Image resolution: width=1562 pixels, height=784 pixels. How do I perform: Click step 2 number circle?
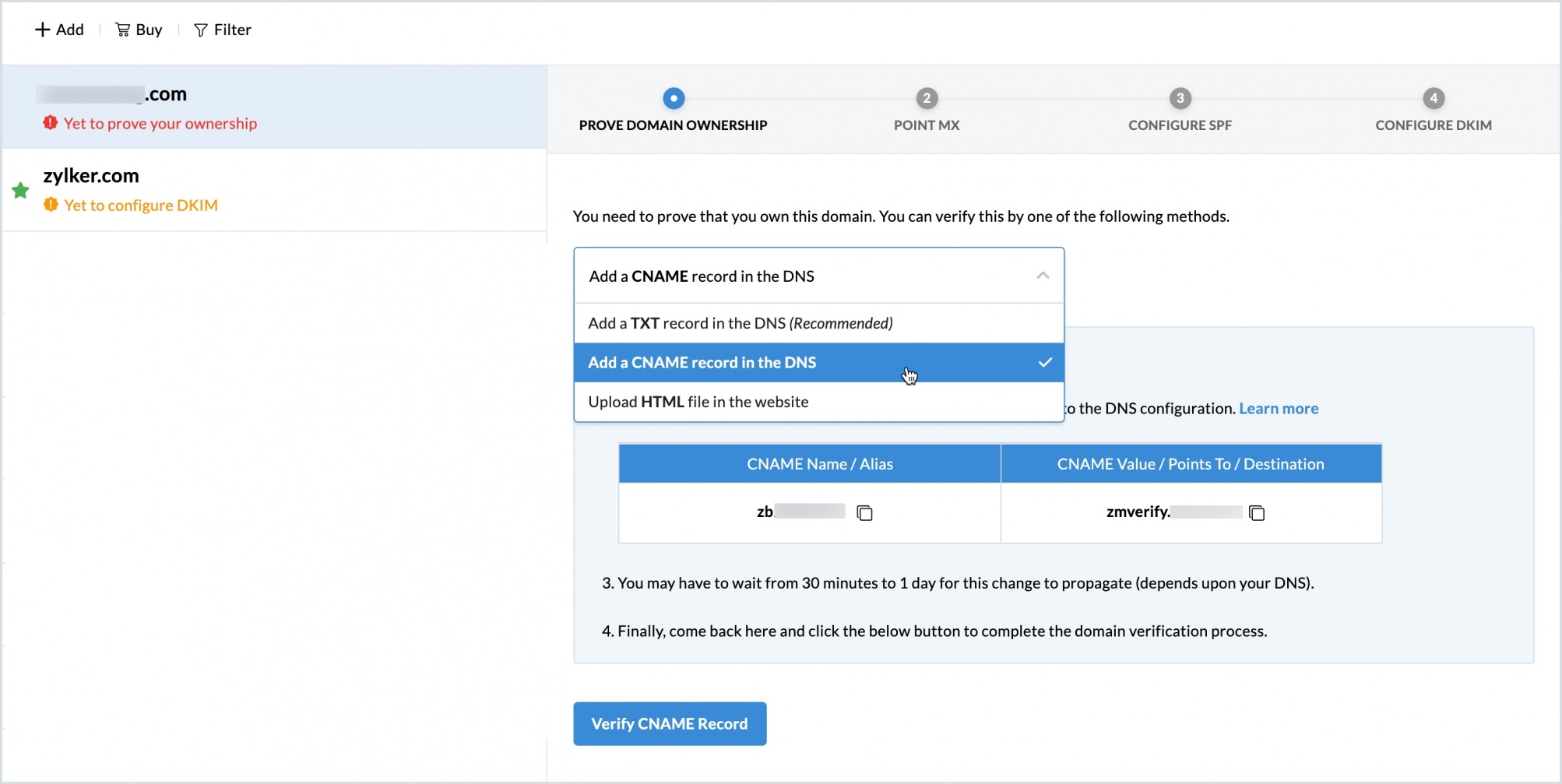pyautogui.click(x=927, y=98)
